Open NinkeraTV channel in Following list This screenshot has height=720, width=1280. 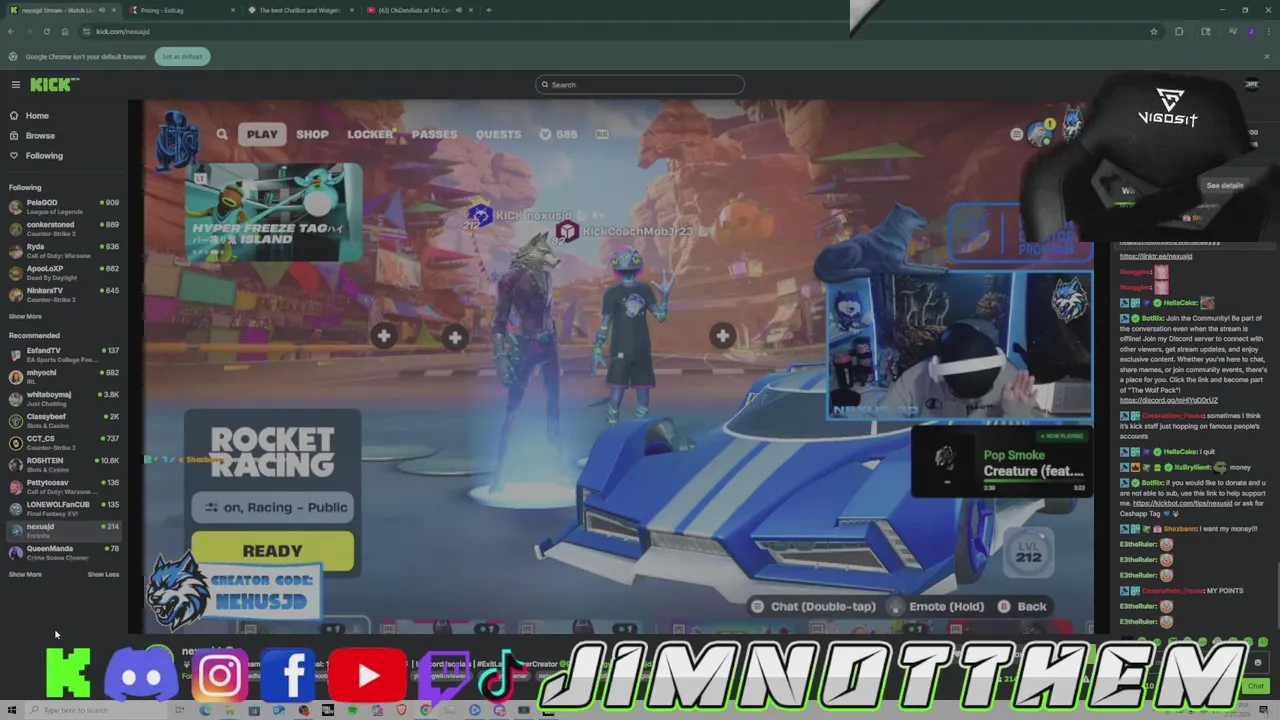click(63, 295)
